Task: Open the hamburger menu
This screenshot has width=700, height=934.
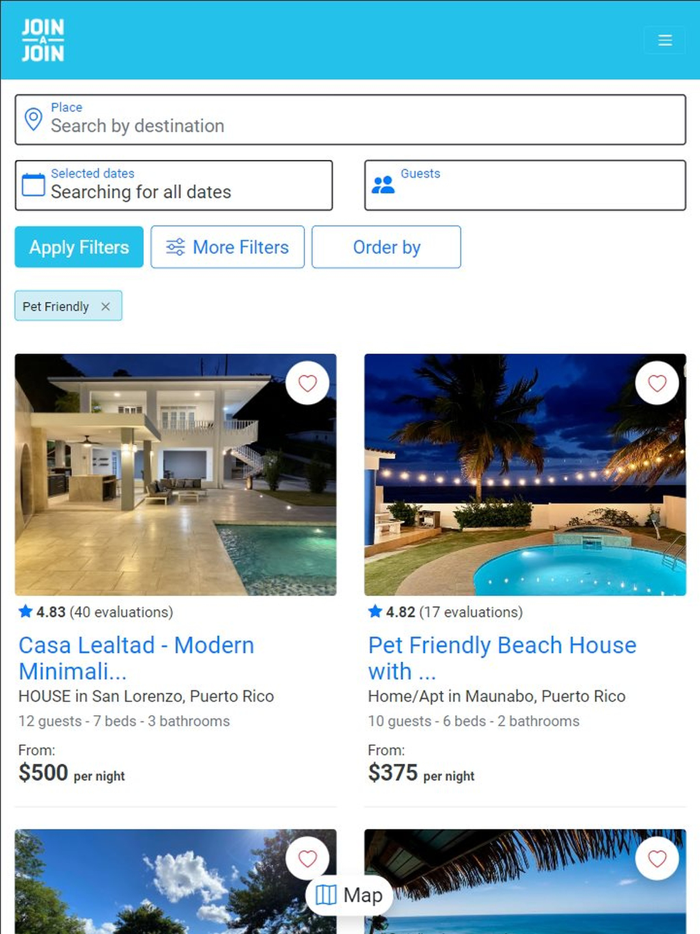Action: coord(665,40)
